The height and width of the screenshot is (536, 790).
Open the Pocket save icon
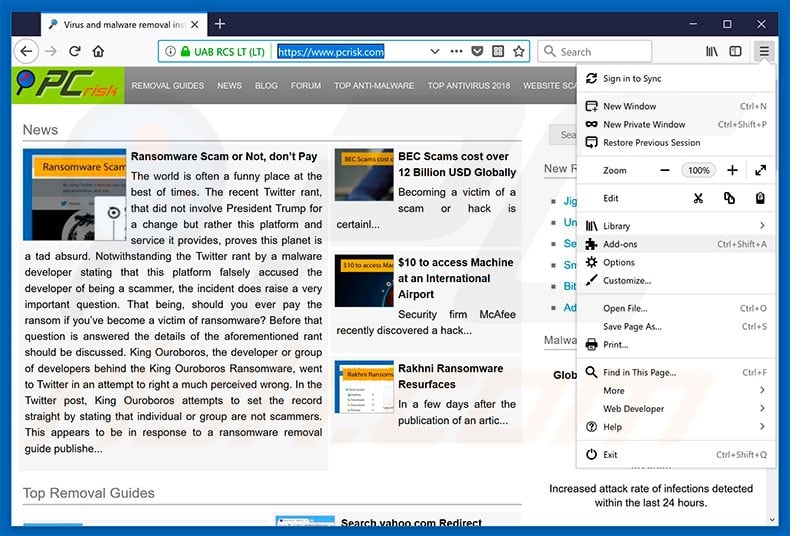[x=498, y=51]
